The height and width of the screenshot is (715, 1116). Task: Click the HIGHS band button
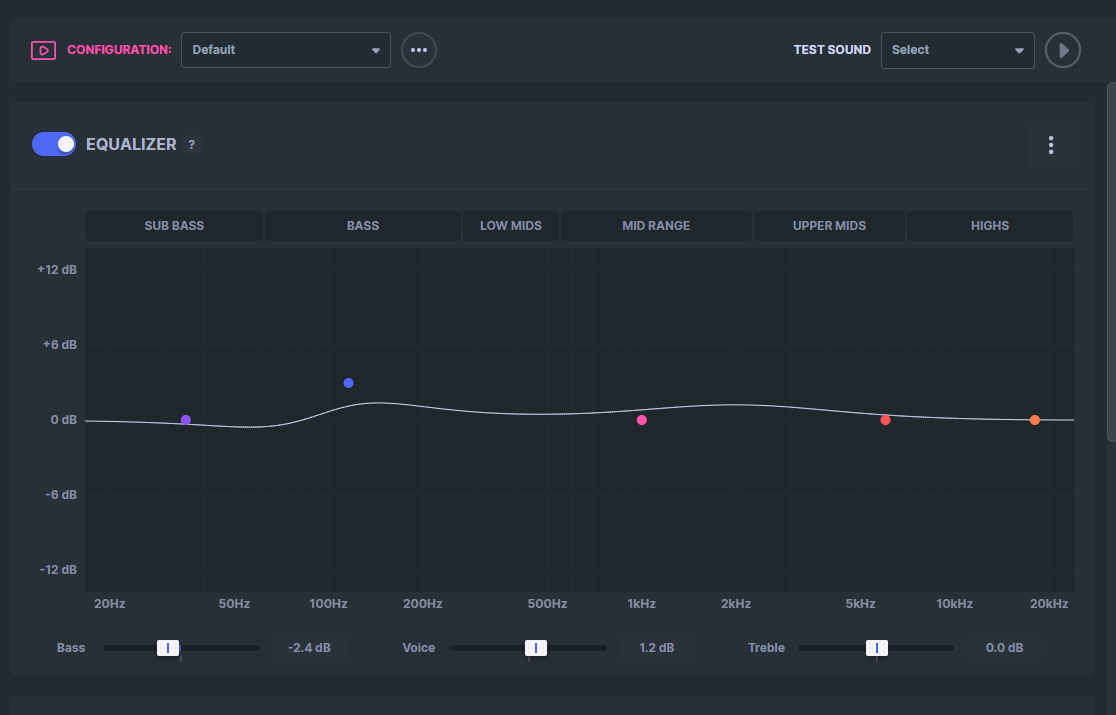[989, 226]
